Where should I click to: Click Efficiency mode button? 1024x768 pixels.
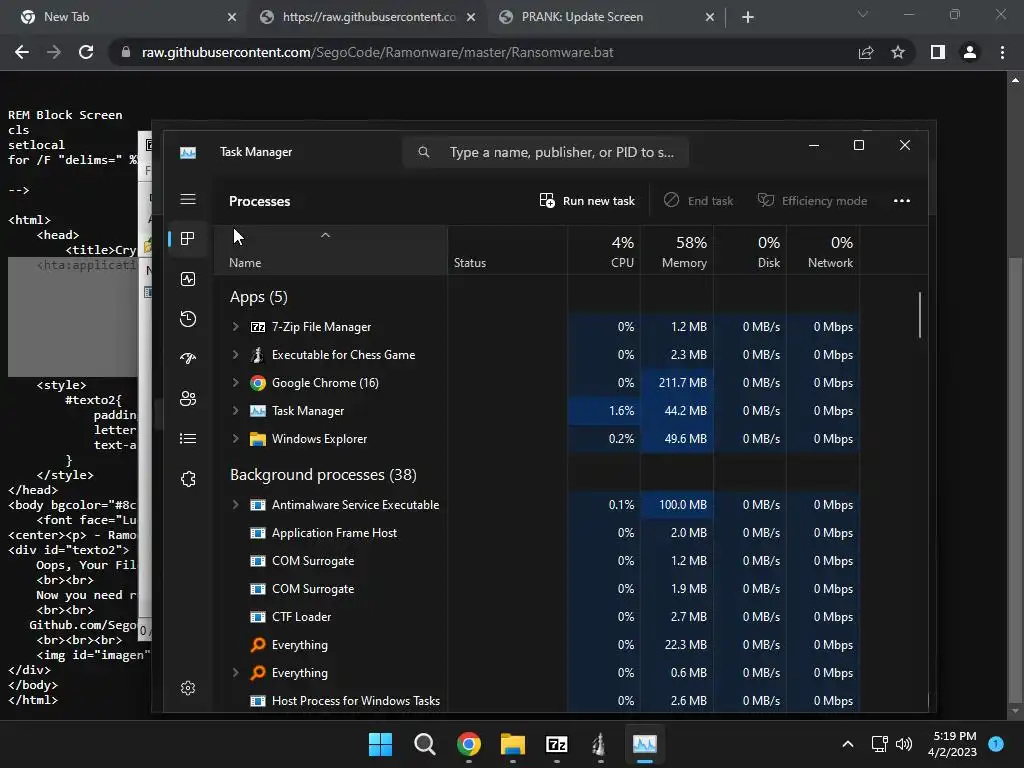812,201
